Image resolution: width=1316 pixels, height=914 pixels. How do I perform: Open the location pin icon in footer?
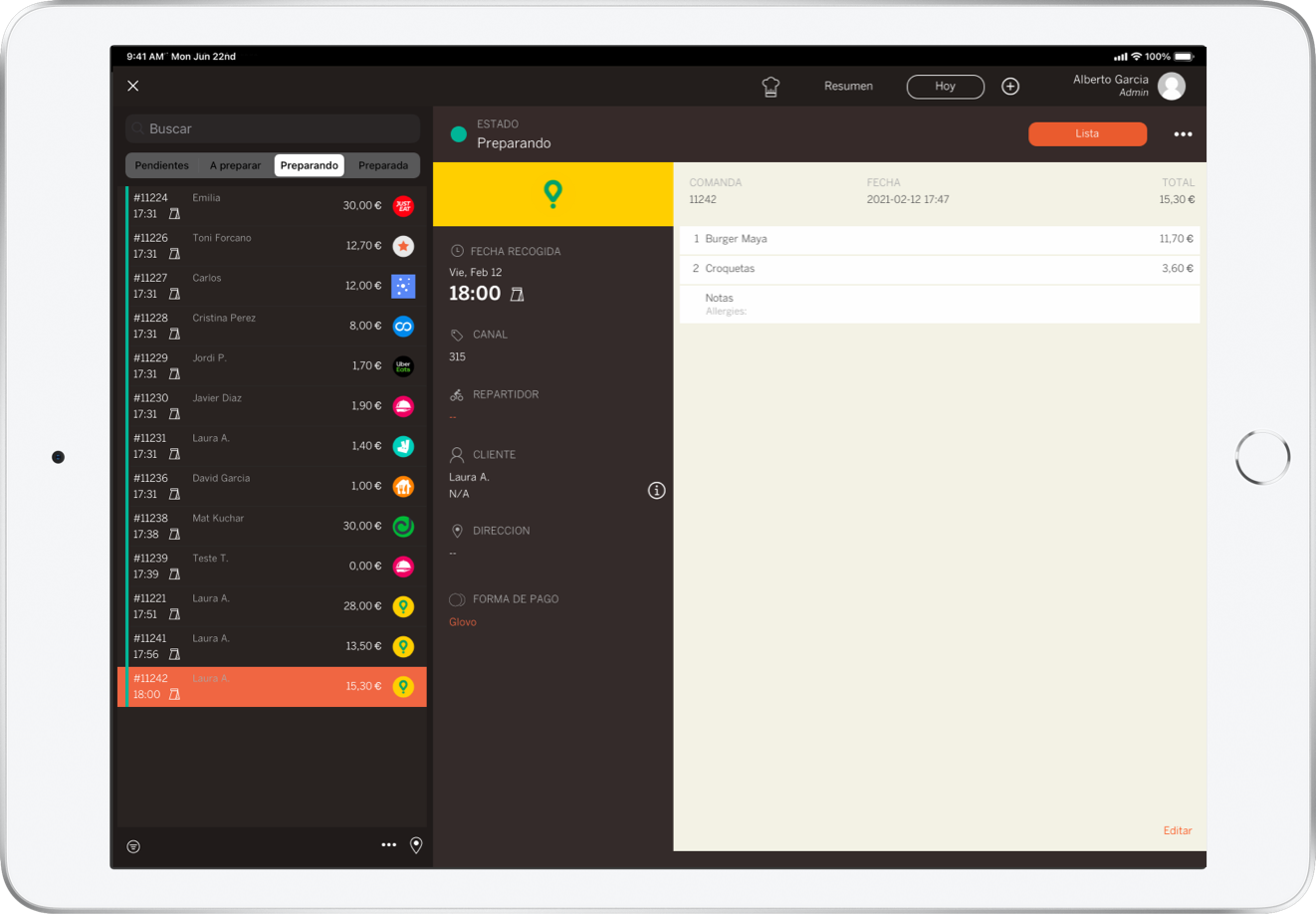tap(416, 845)
